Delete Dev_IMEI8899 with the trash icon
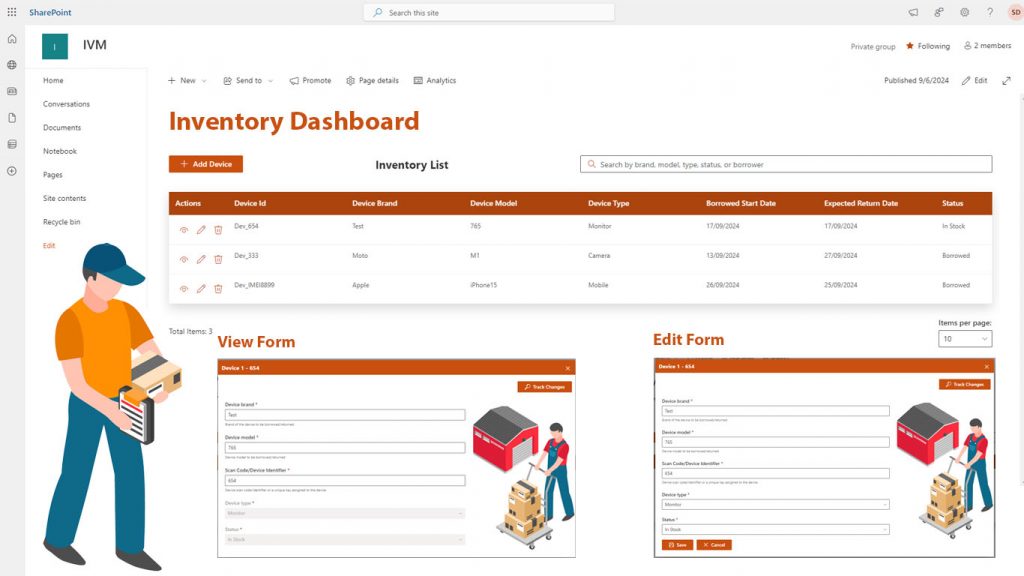This screenshot has height=576, width=1024. [x=218, y=289]
